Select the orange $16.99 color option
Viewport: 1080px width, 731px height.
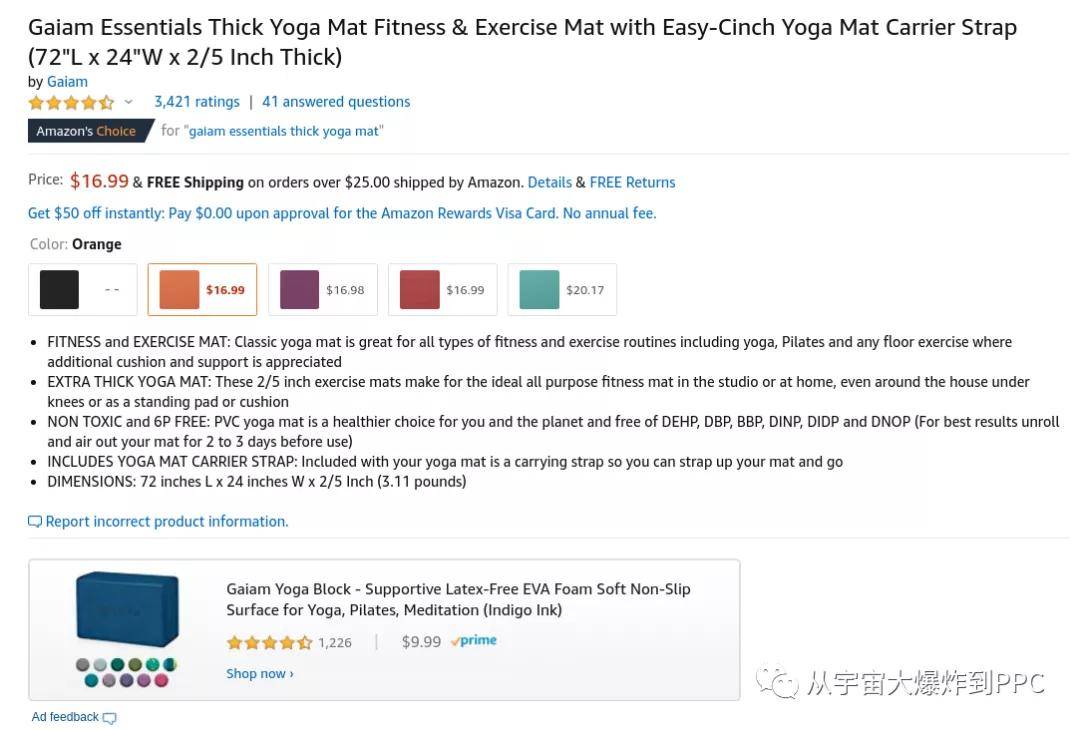pyautogui.click(x=202, y=289)
